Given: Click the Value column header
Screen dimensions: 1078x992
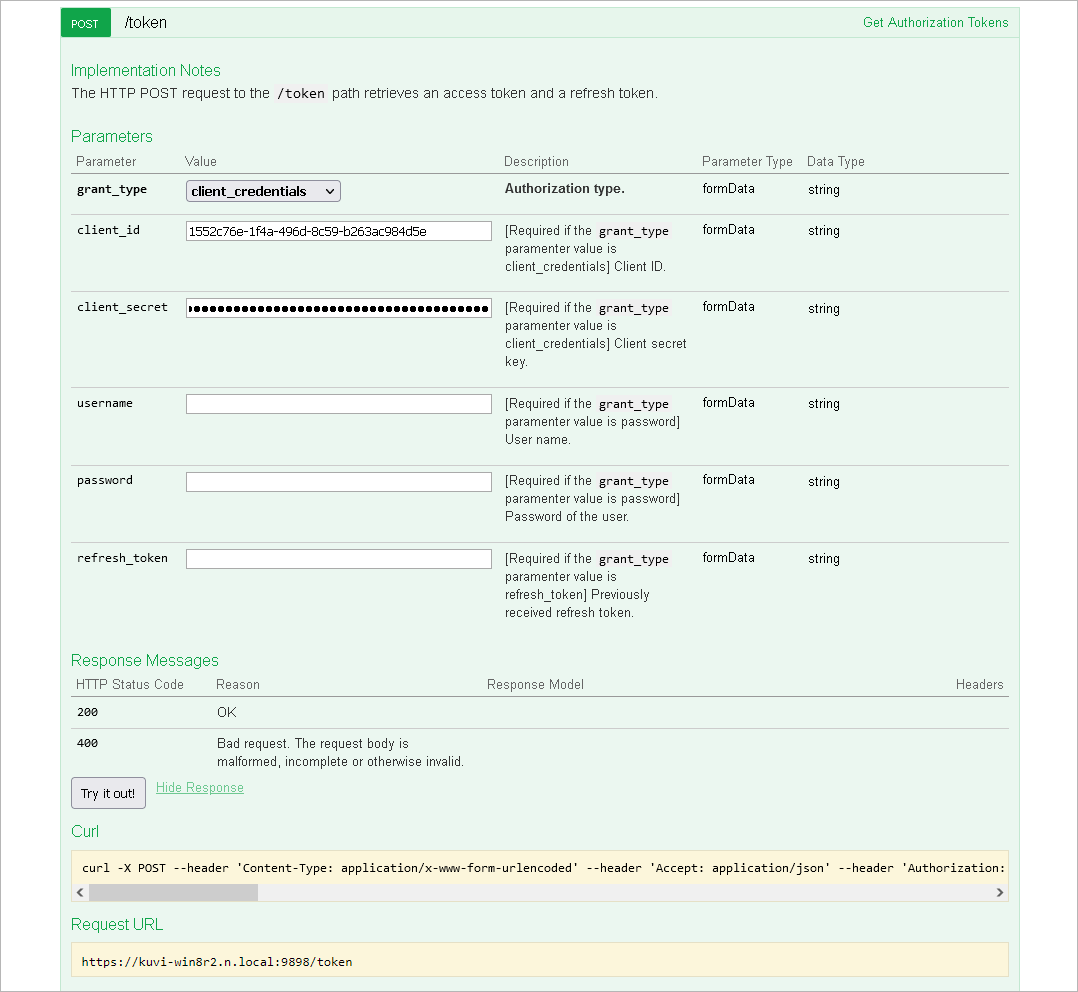Looking at the screenshot, I should [x=201, y=162].
